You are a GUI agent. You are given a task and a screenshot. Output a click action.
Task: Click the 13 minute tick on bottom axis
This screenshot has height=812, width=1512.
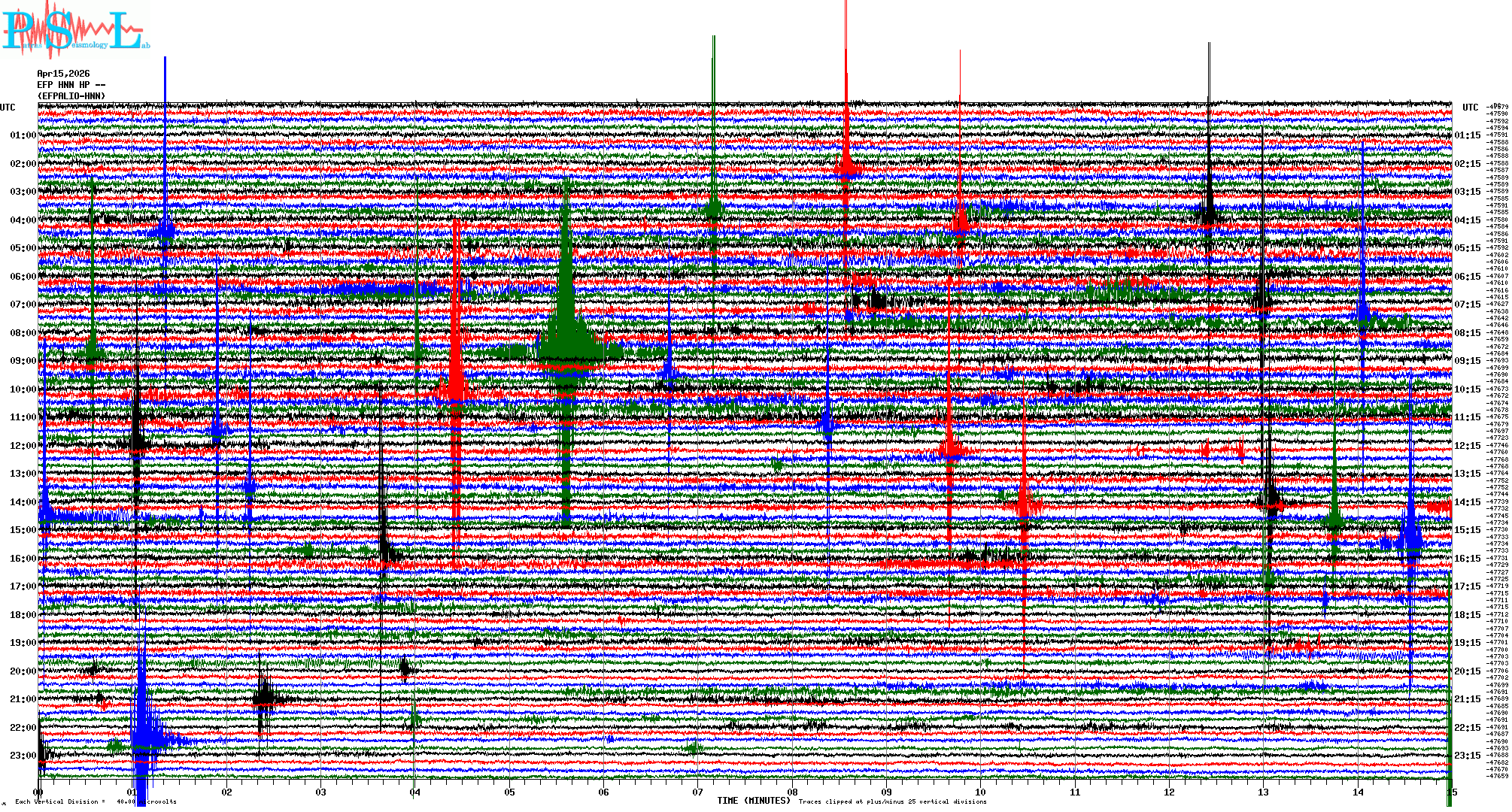1263,792
